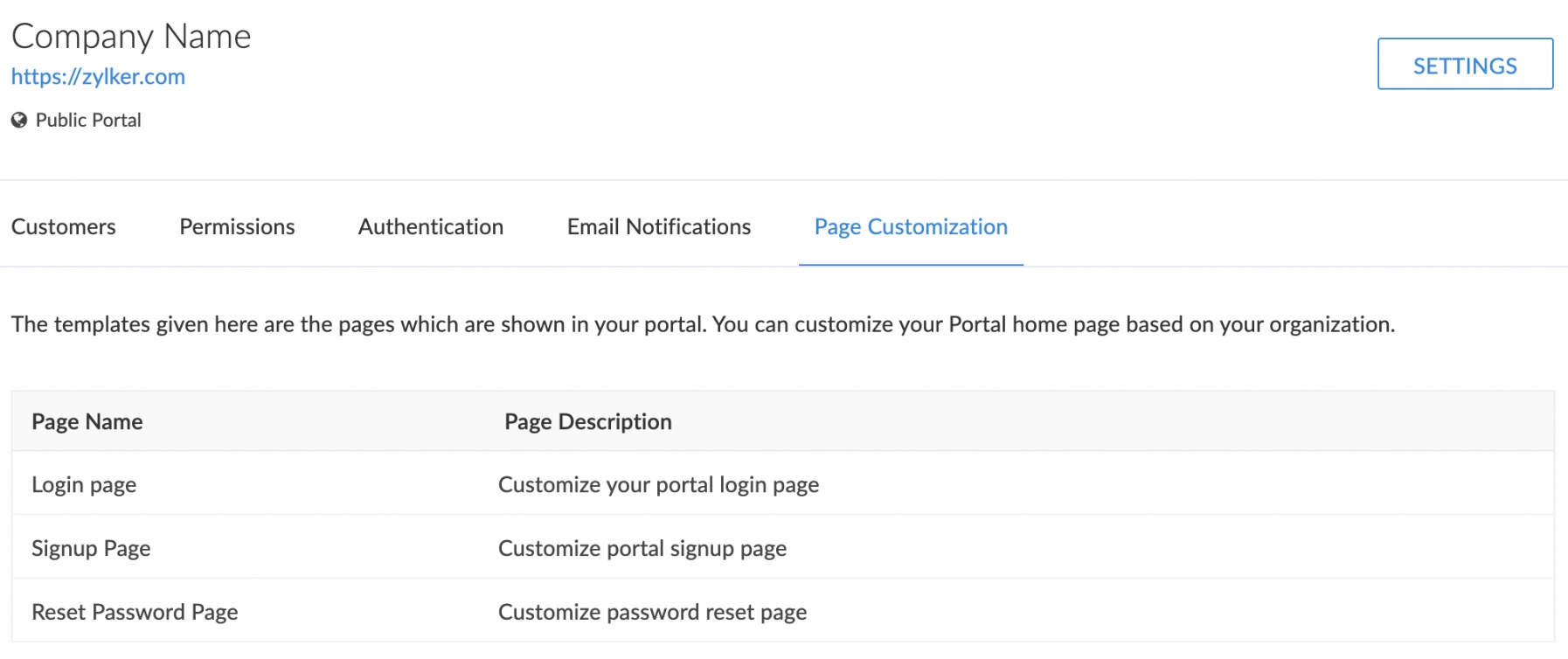Open the SETTINGS button
Image resolution: width=1568 pixels, height=659 pixels.
click(1465, 65)
